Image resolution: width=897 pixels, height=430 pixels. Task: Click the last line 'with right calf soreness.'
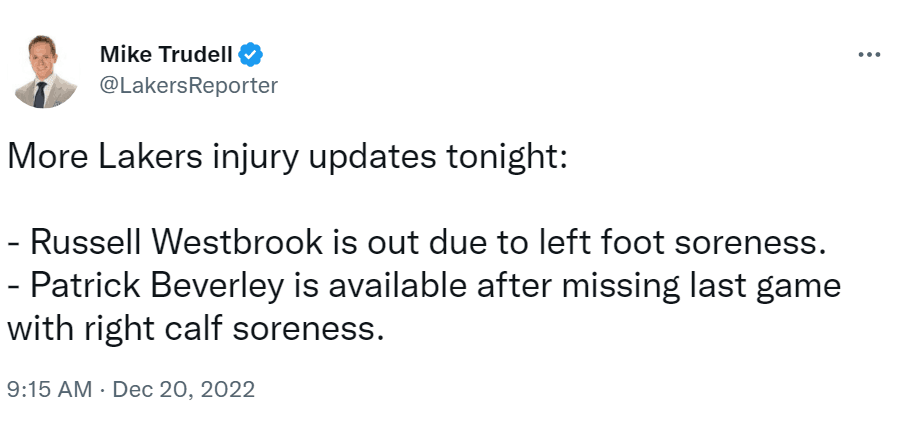tap(195, 330)
